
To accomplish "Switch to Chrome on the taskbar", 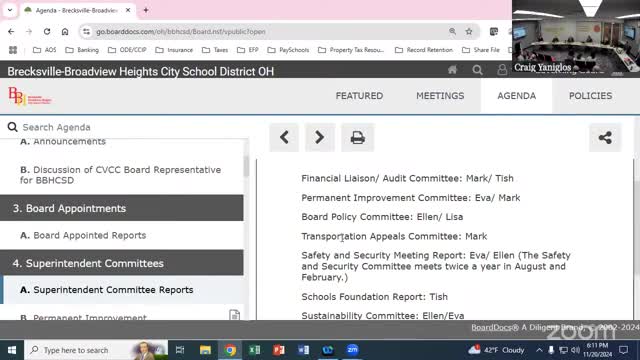I will pyautogui.click(x=230, y=350).
